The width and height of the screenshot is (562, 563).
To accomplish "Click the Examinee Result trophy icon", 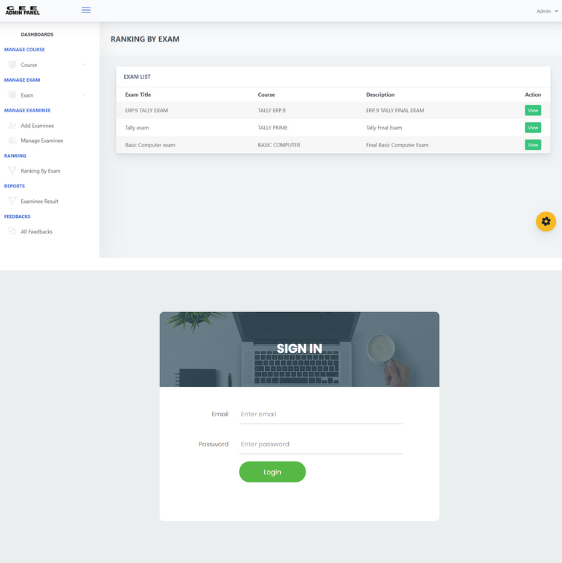I will [12, 201].
